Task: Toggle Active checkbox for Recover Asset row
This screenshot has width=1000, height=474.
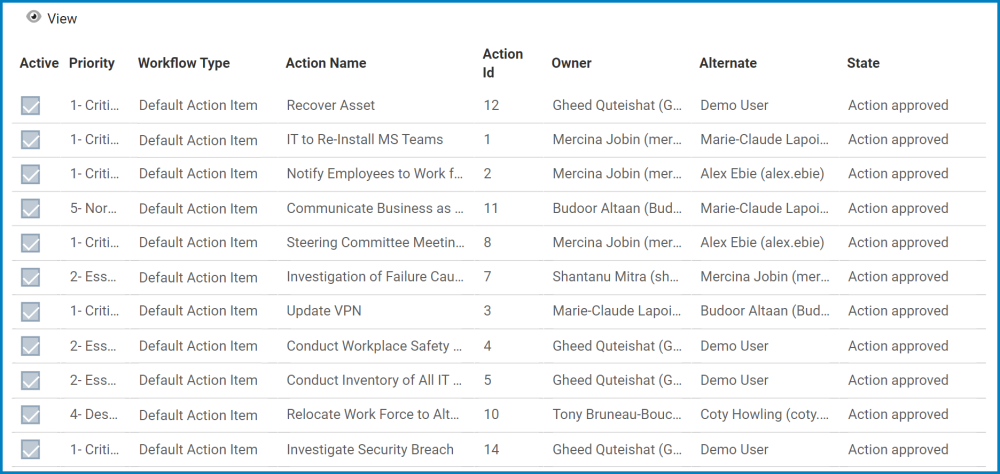Action: [31, 106]
